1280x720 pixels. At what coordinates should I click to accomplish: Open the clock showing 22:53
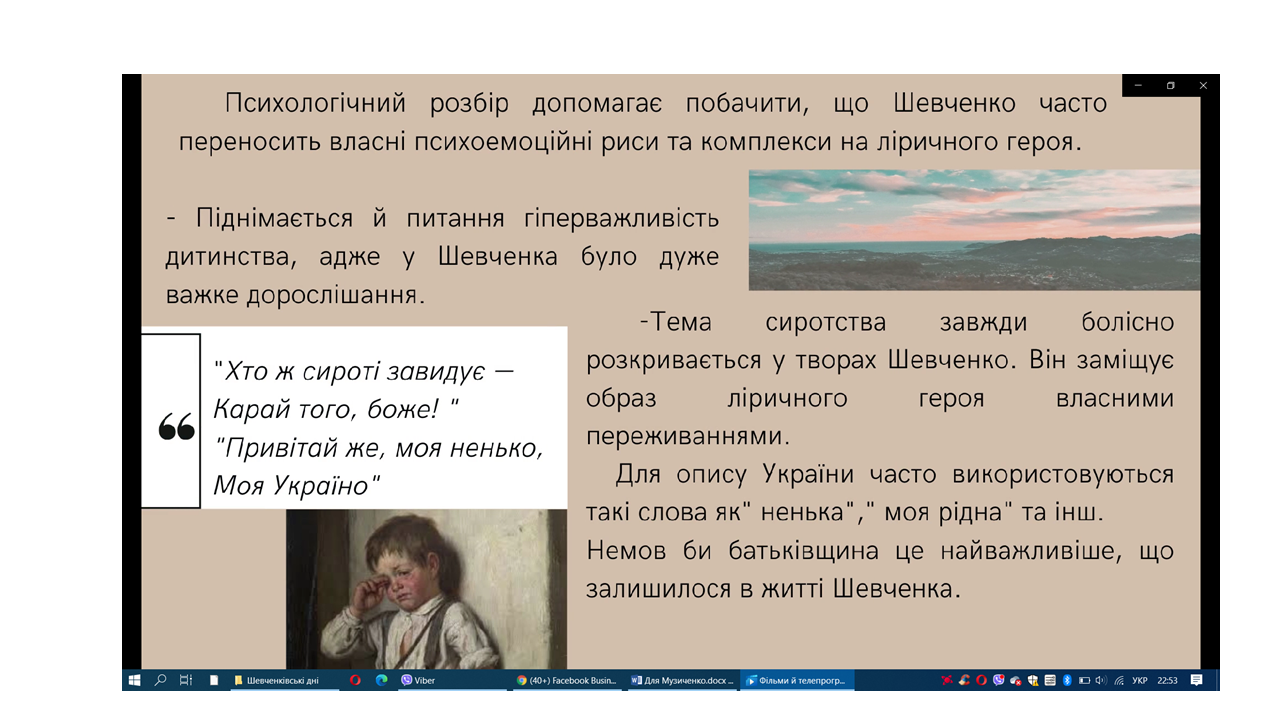(1167, 680)
